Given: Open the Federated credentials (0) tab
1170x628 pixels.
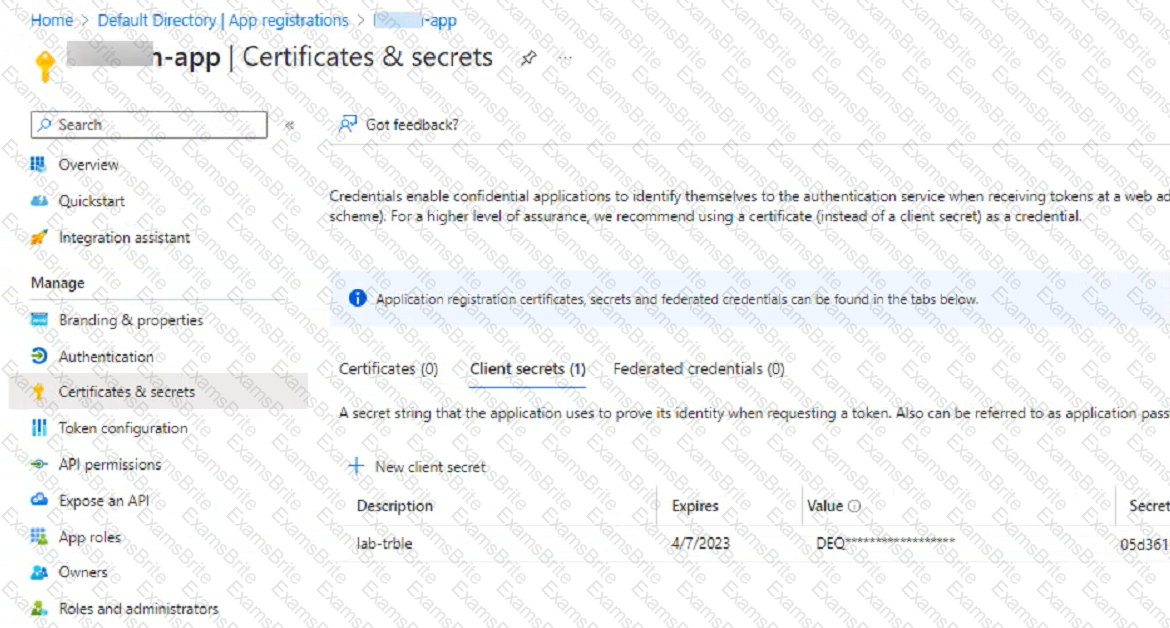Looking at the screenshot, I should [698, 369].
